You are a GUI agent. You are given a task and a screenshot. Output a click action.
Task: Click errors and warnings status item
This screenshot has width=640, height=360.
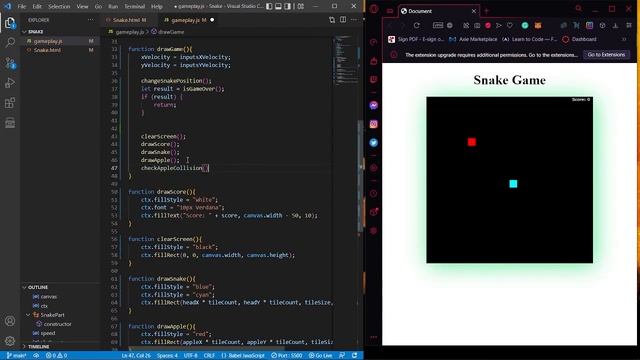point(56,356)
